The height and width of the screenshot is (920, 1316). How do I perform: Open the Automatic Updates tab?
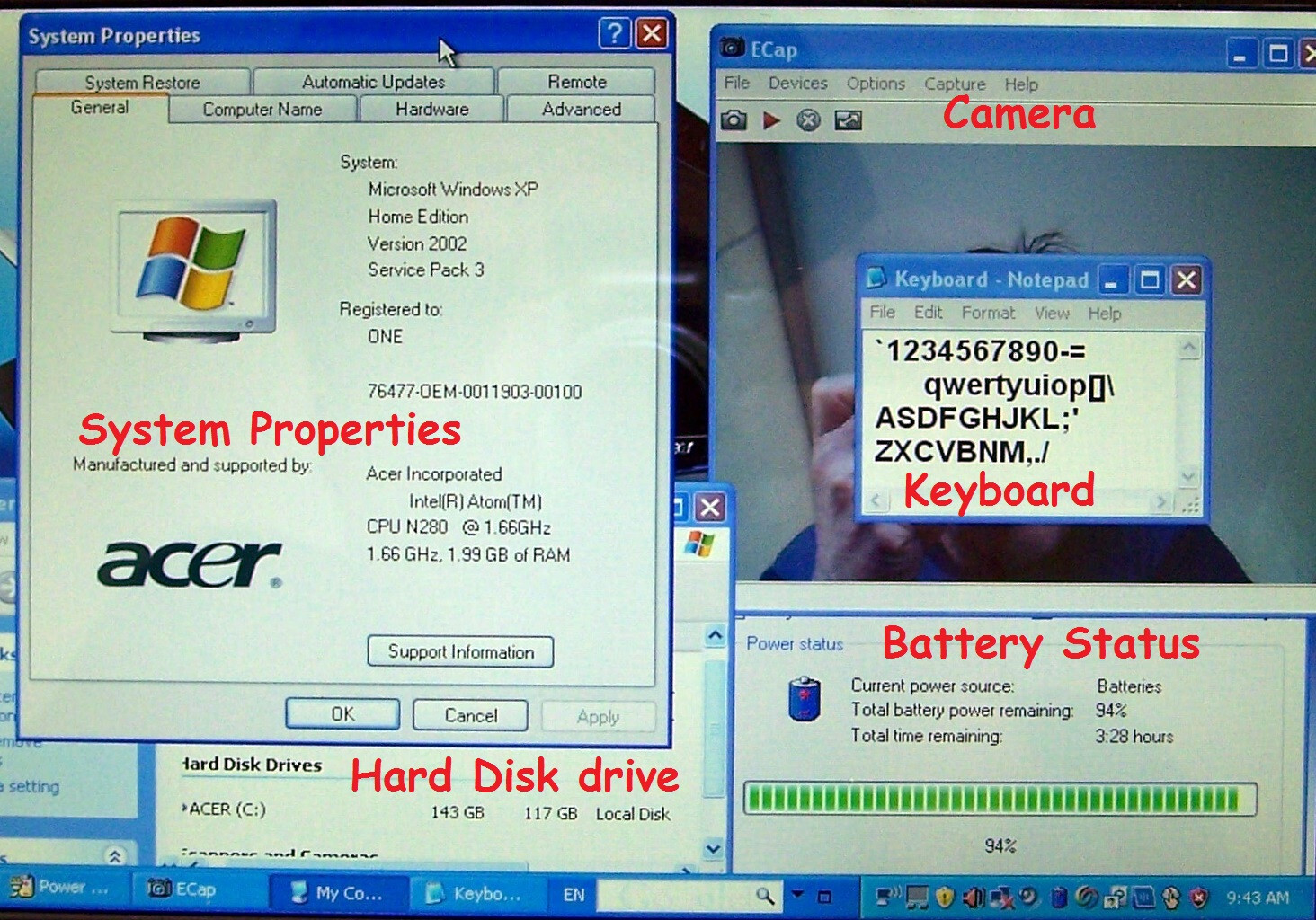[373, 82]
